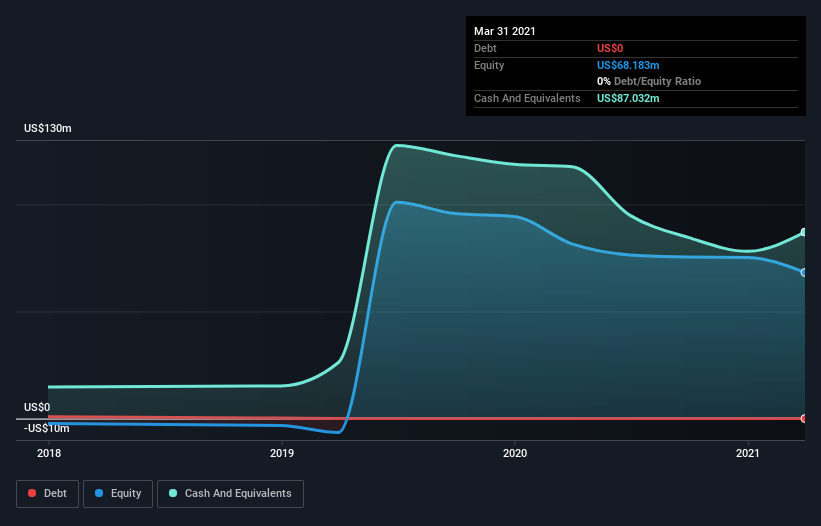Toggle the Debt series legend button

[48, 494]
